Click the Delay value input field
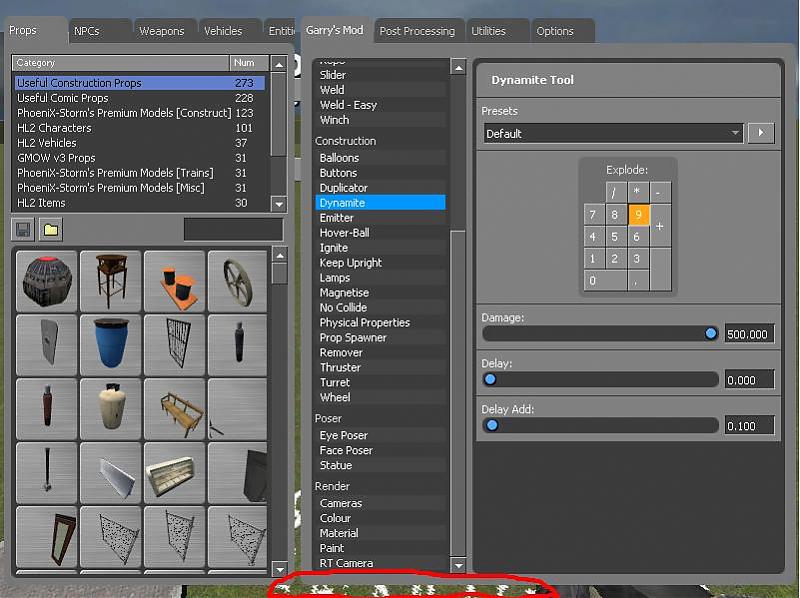Screen dimensions: 800x598 (x=749, y=380)
